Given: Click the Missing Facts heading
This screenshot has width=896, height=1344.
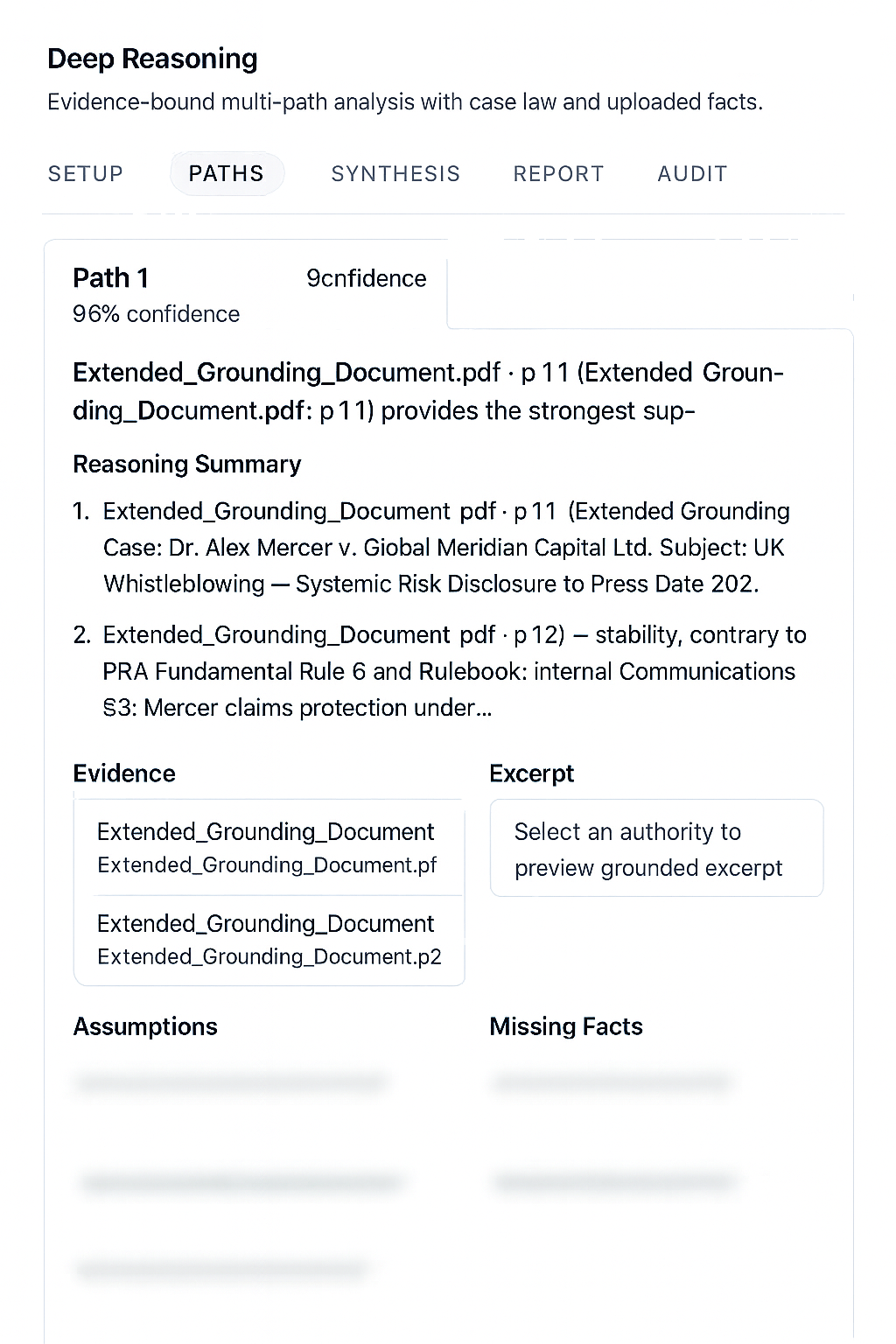Looking at the screenshot, I should pyautogui.click(x=566, y=1026).
